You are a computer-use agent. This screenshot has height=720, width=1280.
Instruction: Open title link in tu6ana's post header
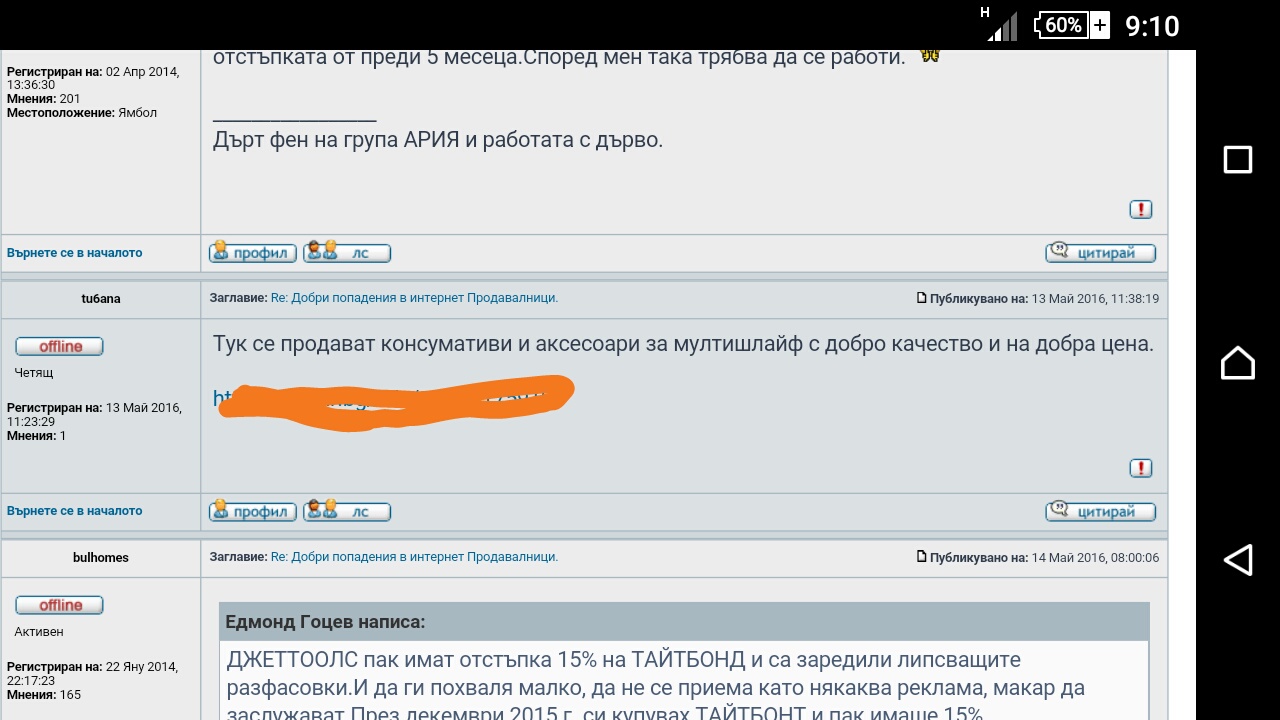[414, 298]
